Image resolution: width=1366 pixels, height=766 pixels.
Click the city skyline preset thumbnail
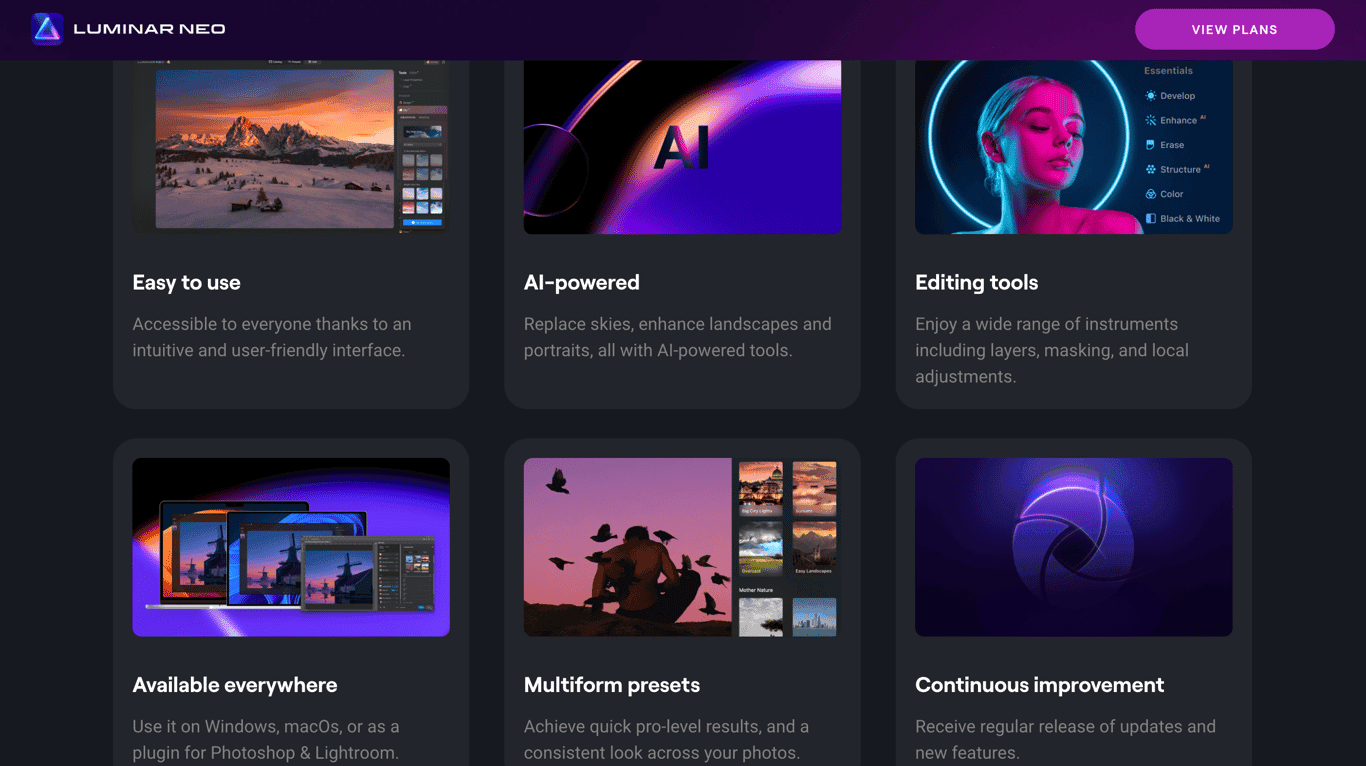pyautogui.click(x=814, y=617)
